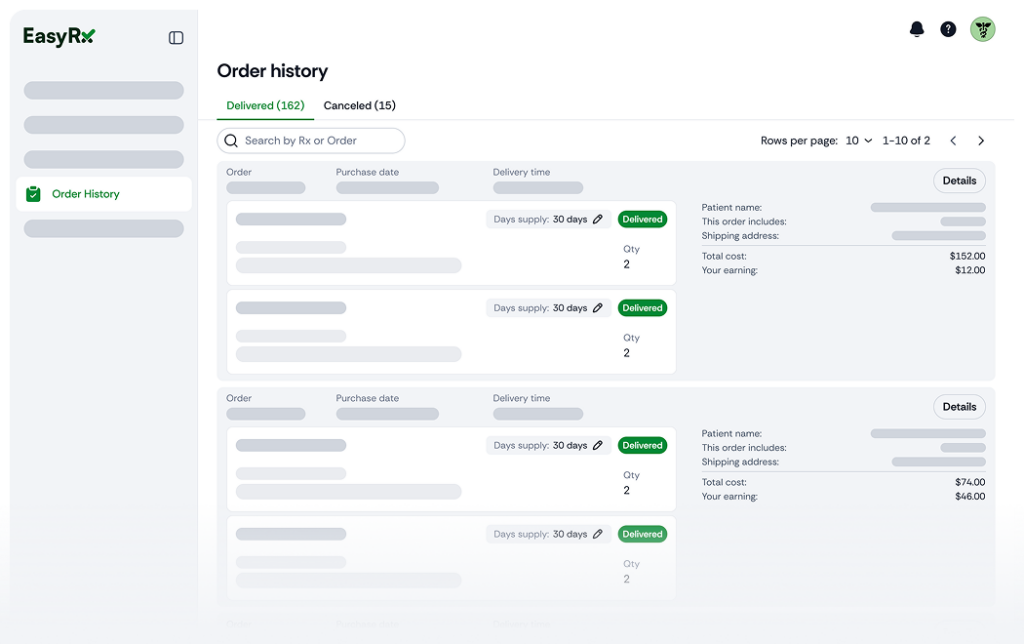Screen dimensions: 1024x644
Task: Click the last Delivered badge at page bottom
Action: (642, 534)
